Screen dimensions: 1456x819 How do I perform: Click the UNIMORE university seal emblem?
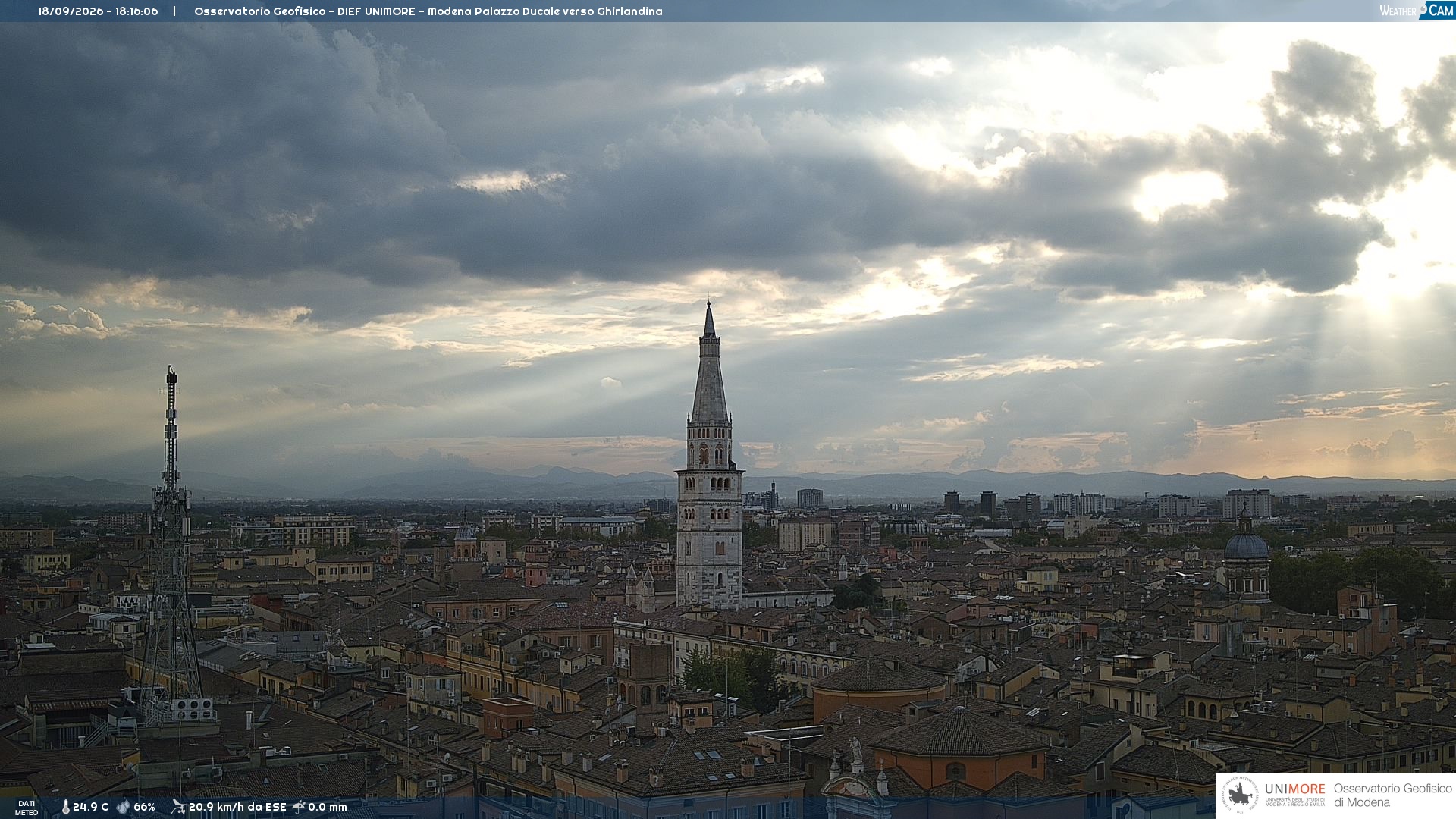pos(1241,795)
